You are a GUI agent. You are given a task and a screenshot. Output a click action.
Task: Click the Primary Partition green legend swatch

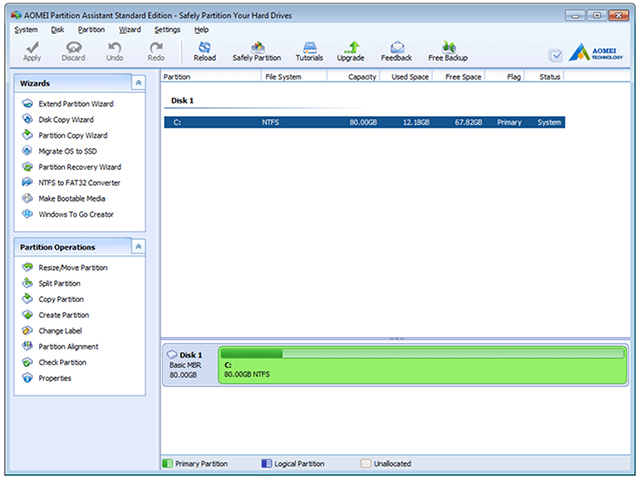pos(167,464)
